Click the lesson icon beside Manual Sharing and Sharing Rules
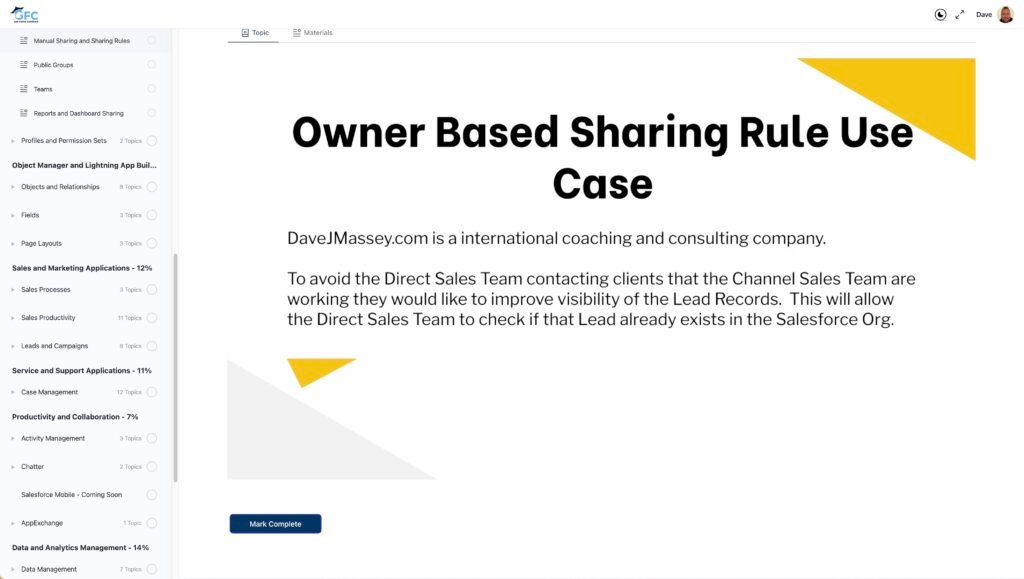Screen dimensions: 1024x579 (24, 40)
